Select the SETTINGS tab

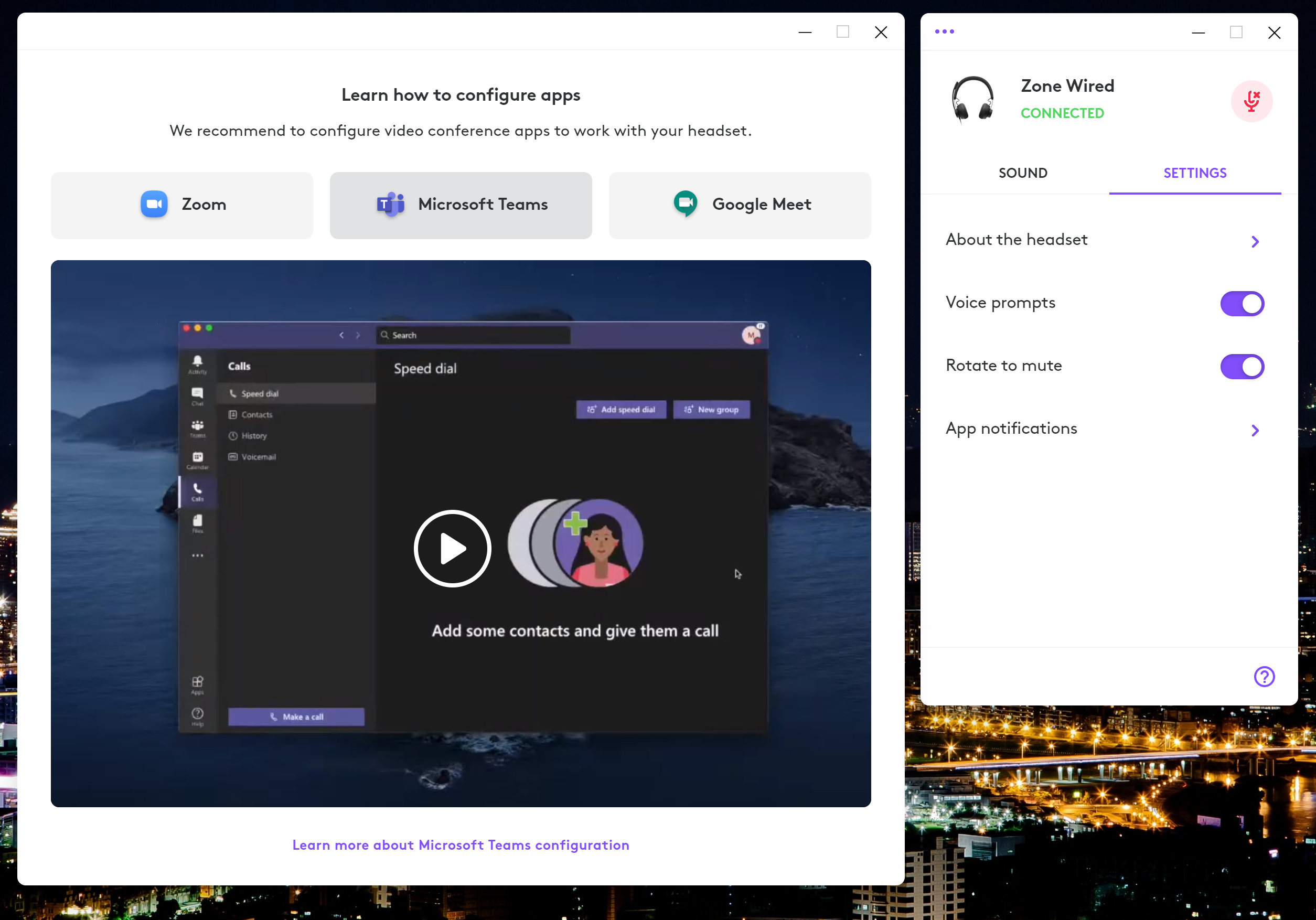1194,173
